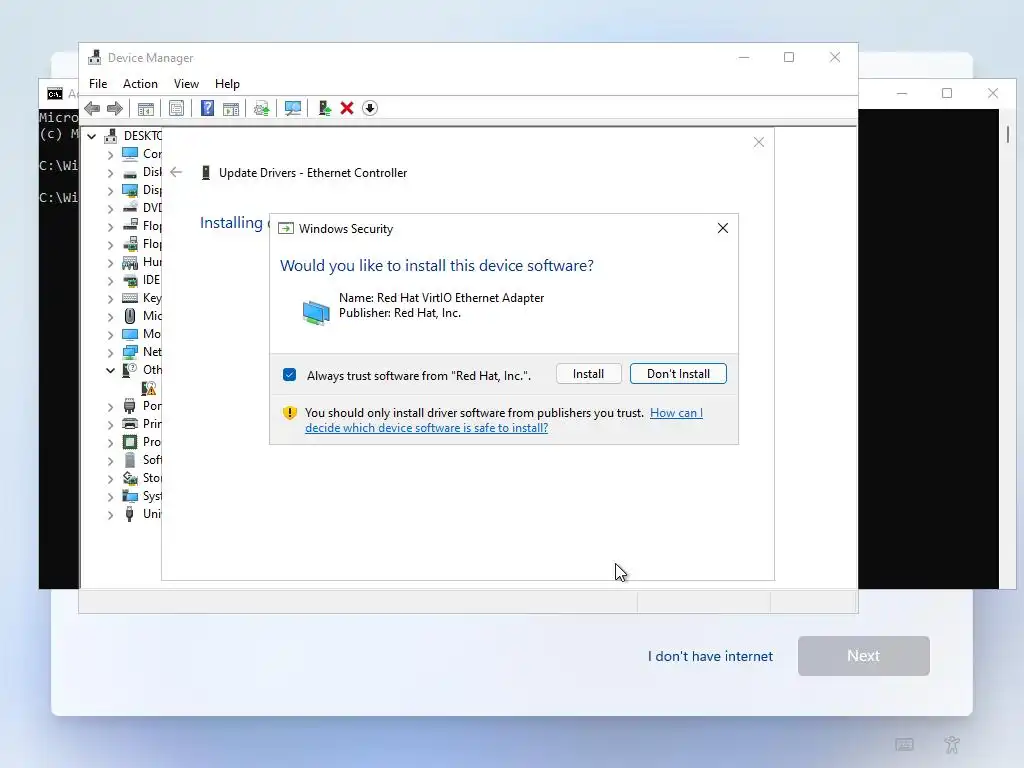Open the Properties toolbar icon

176,108
